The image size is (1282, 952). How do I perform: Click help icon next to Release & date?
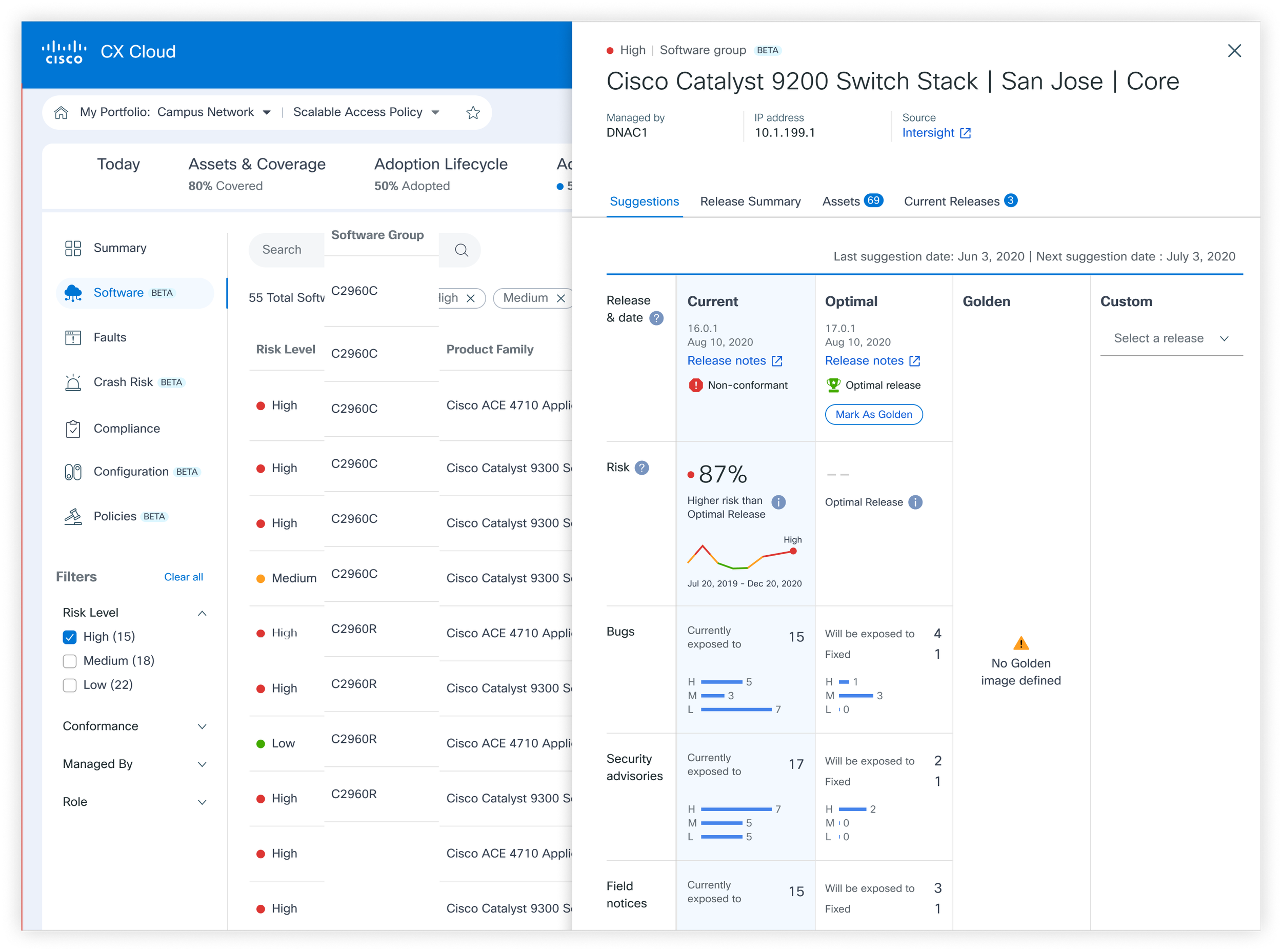pos(656,318)
